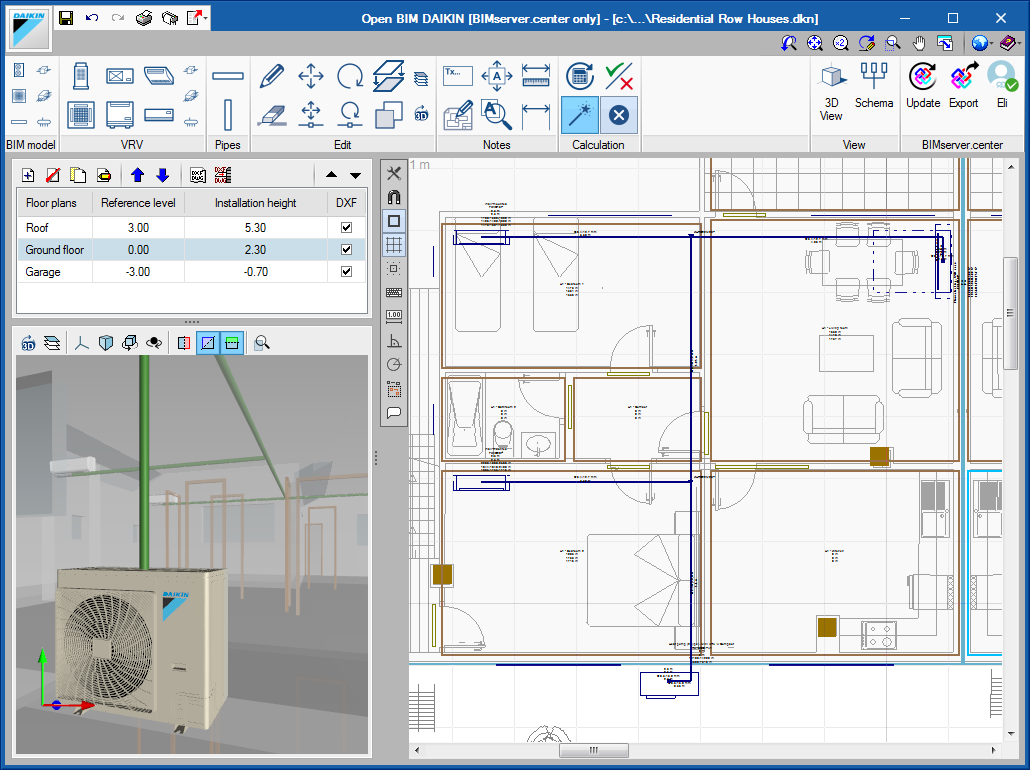
Task: Select the VRV wall-mounted unit icon
Action: click(x=159, y=115)
